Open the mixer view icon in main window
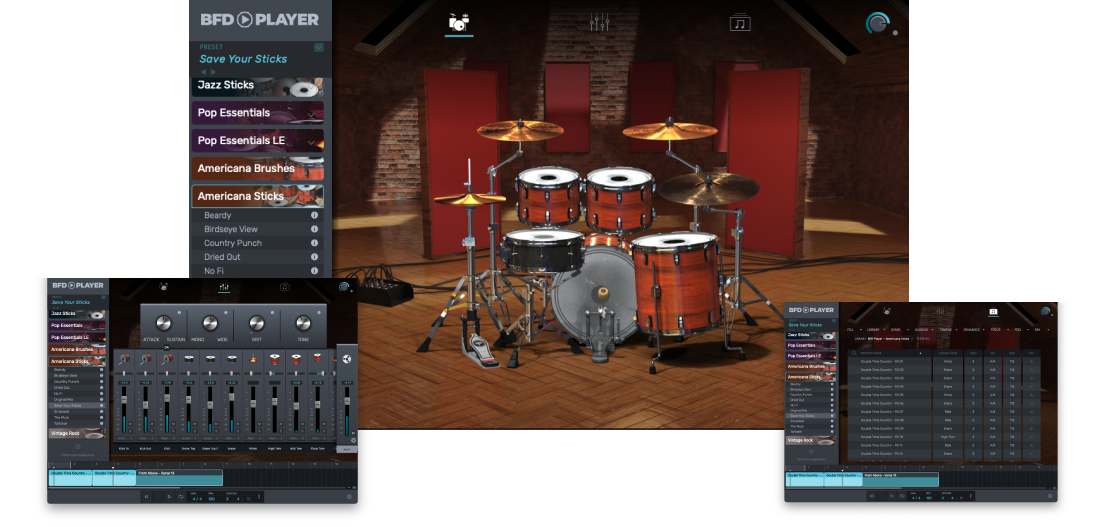The height and width of the screenshot is (527, 1100). pyautogui.click(x=599, y=22)
